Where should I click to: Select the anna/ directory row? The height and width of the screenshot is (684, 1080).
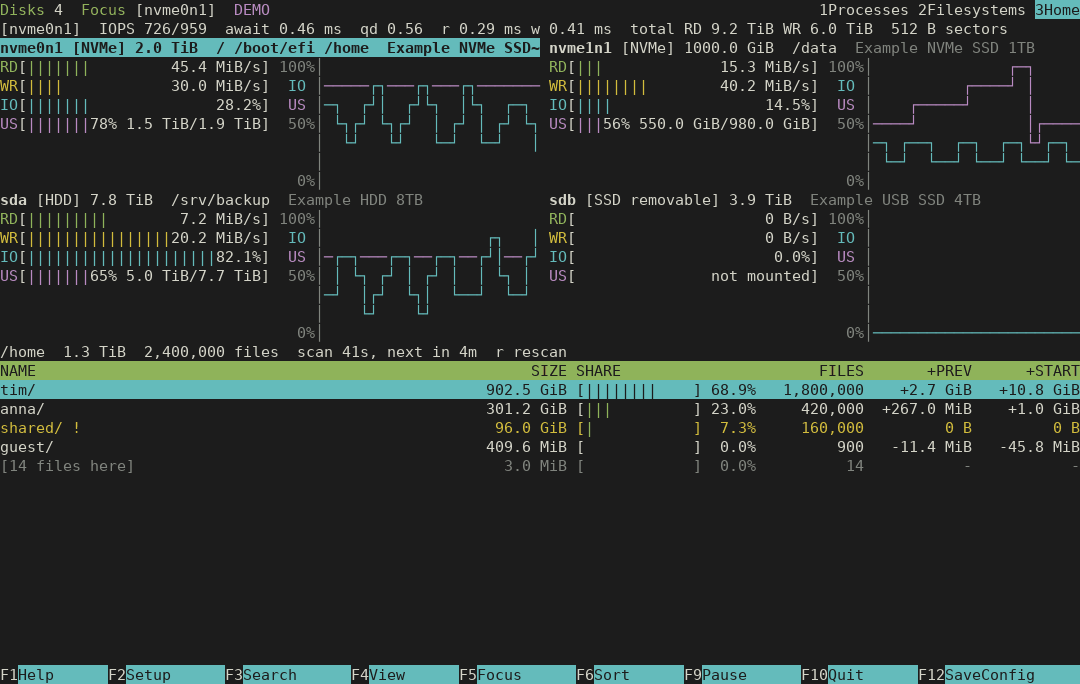540,408
